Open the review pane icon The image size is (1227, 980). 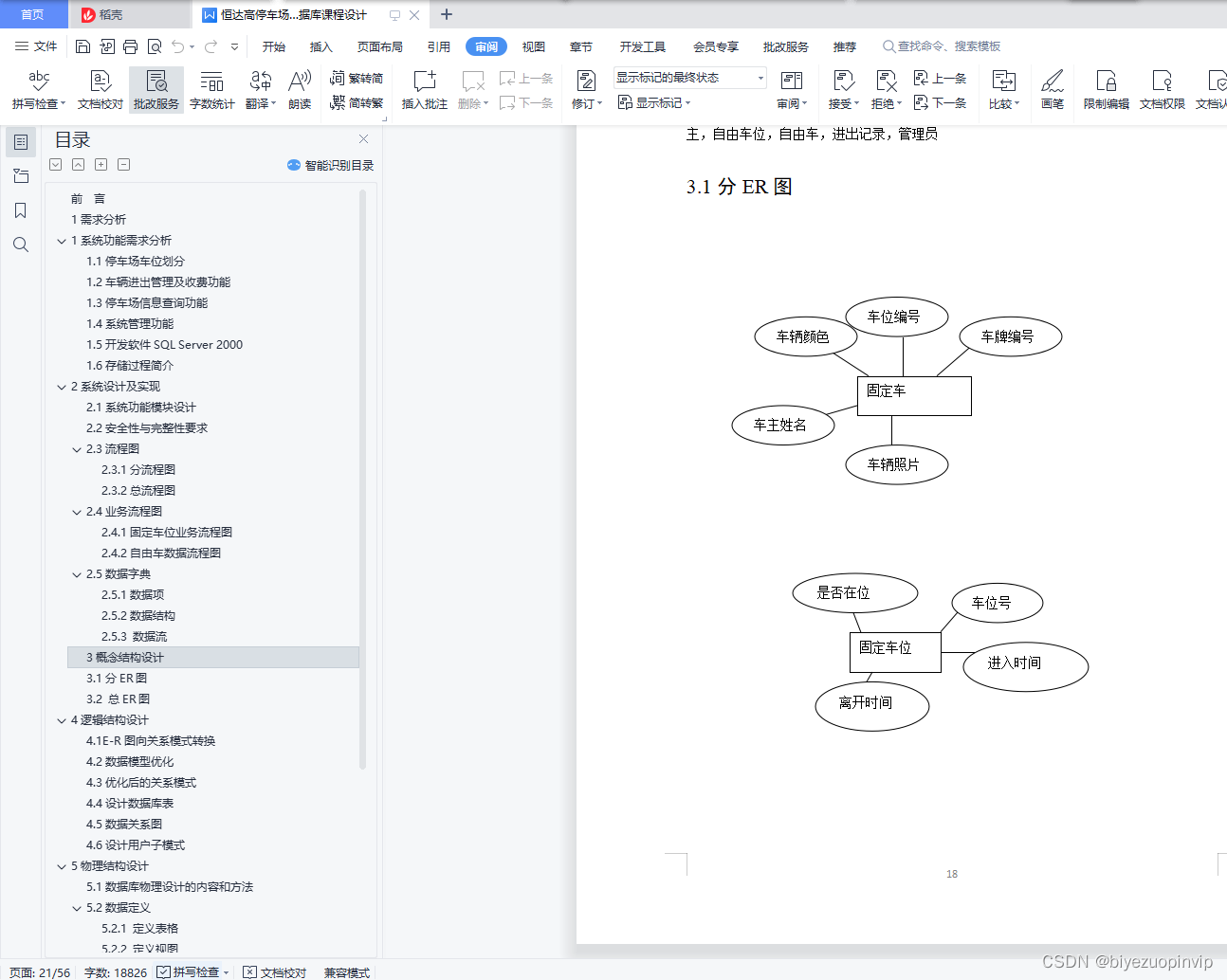coord(791,82)
